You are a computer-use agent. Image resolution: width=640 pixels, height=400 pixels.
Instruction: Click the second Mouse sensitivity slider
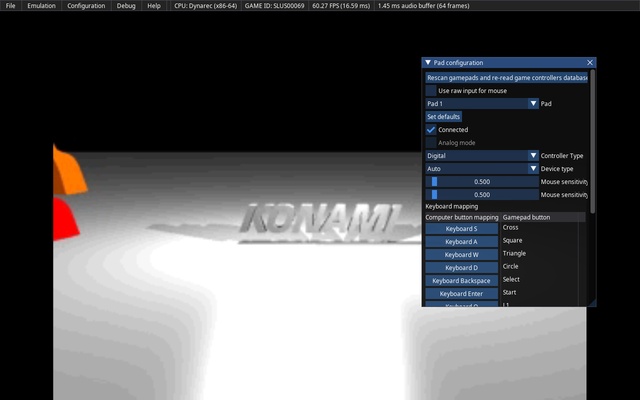[x=482, y=195]
